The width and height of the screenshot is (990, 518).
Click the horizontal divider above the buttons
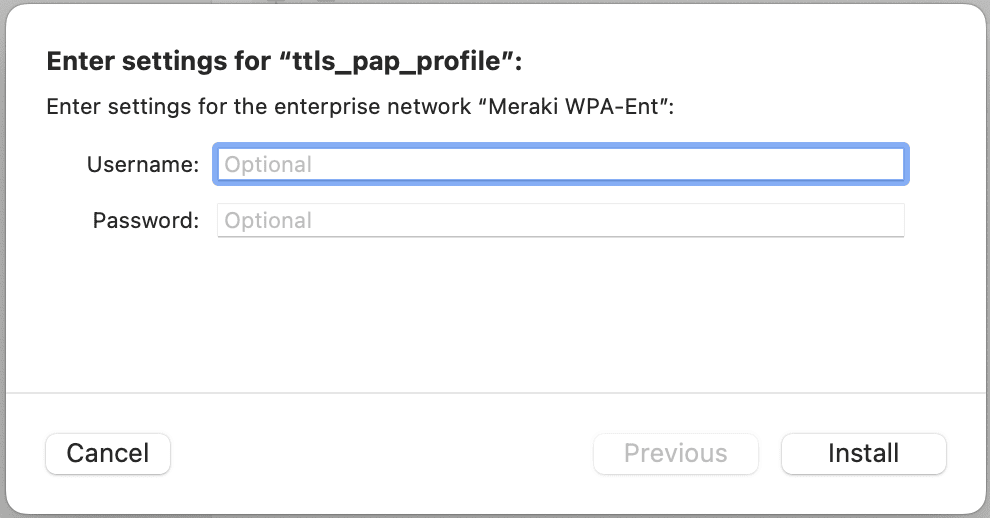pos(495,393)
